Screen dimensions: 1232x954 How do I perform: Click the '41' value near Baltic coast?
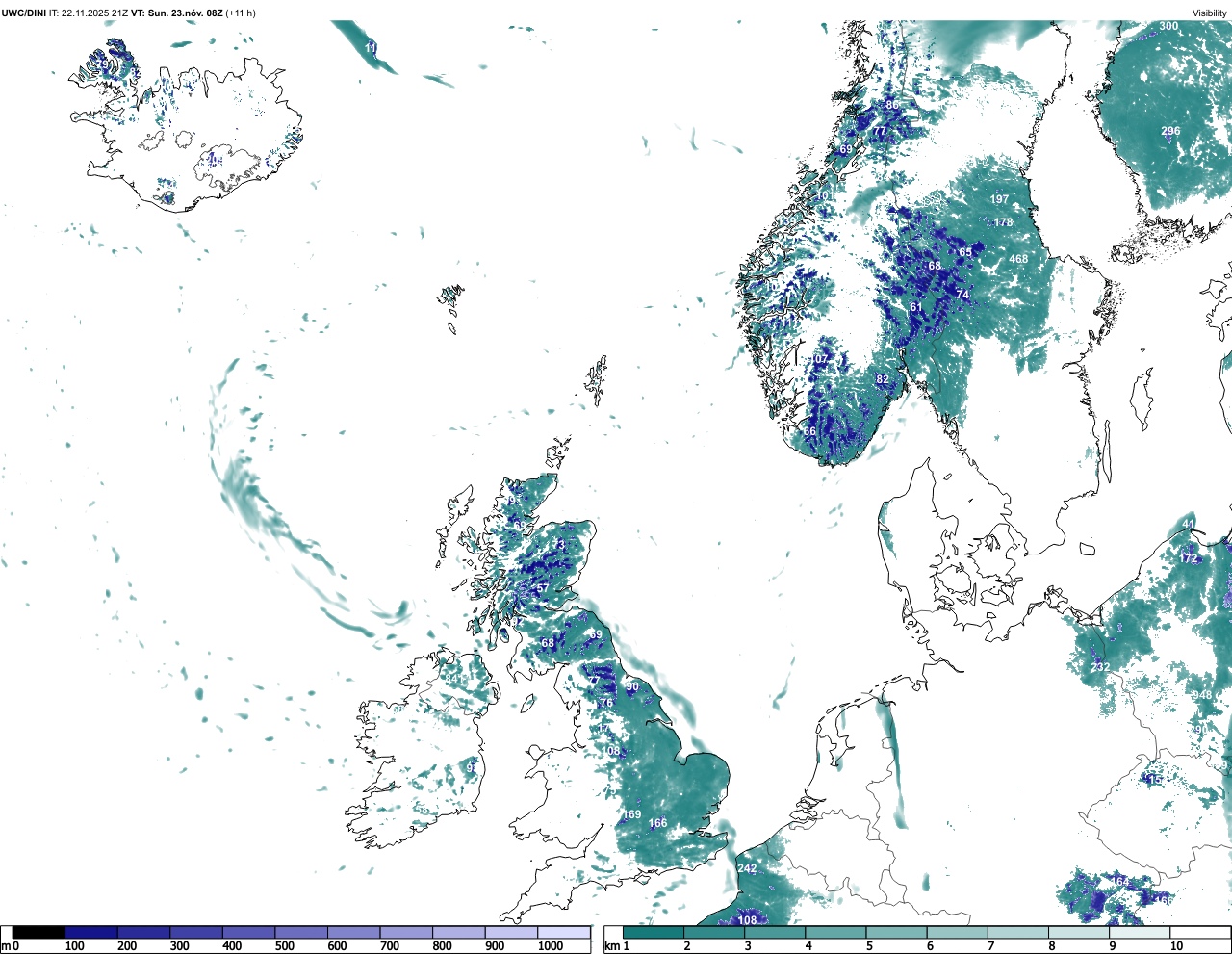(1190, 525)
